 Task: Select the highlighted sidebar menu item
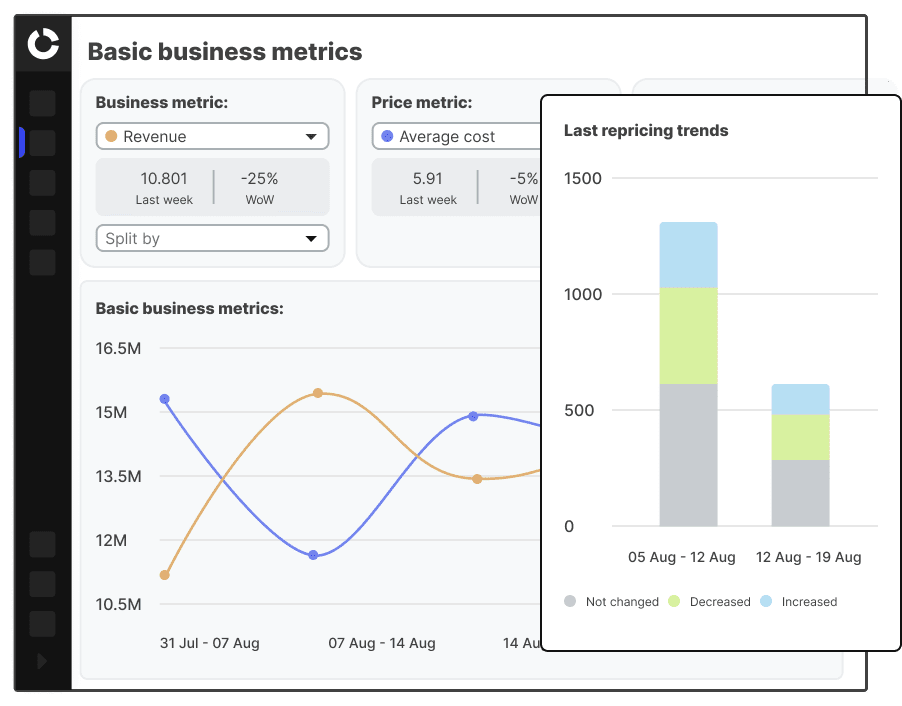point(42,143)
